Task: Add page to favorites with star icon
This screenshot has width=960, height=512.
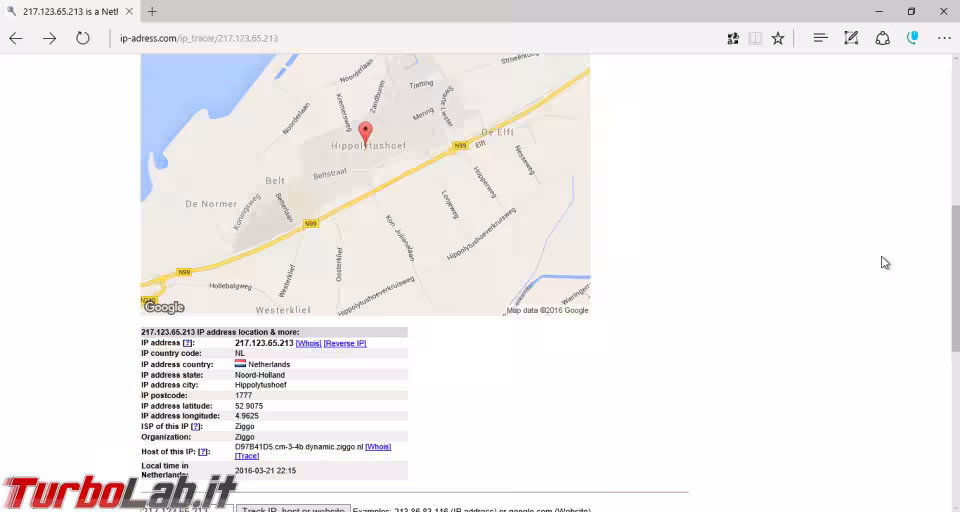Action: pos(778,38)
